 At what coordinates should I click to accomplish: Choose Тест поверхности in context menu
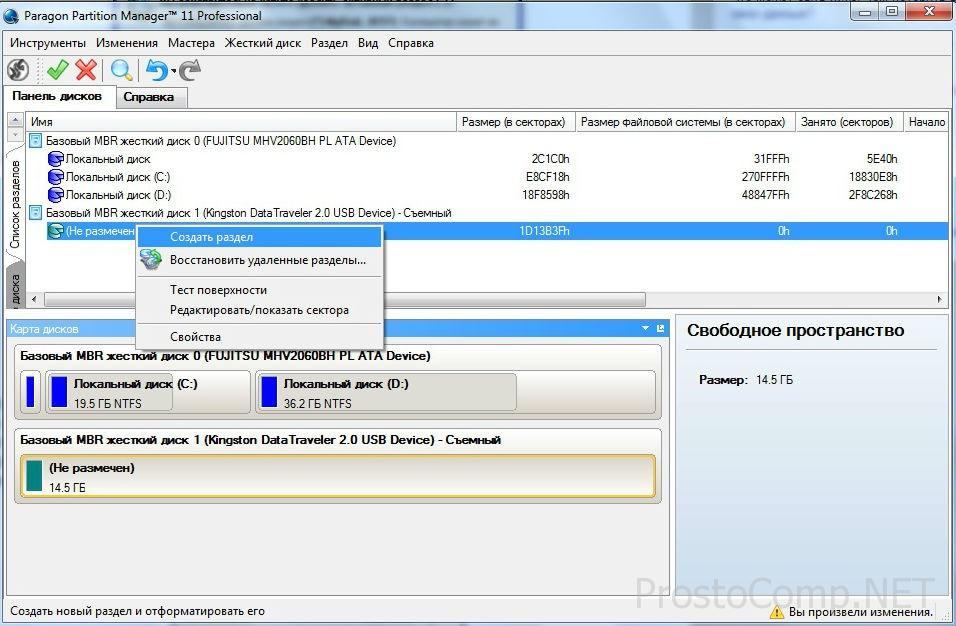coord(260,290)
